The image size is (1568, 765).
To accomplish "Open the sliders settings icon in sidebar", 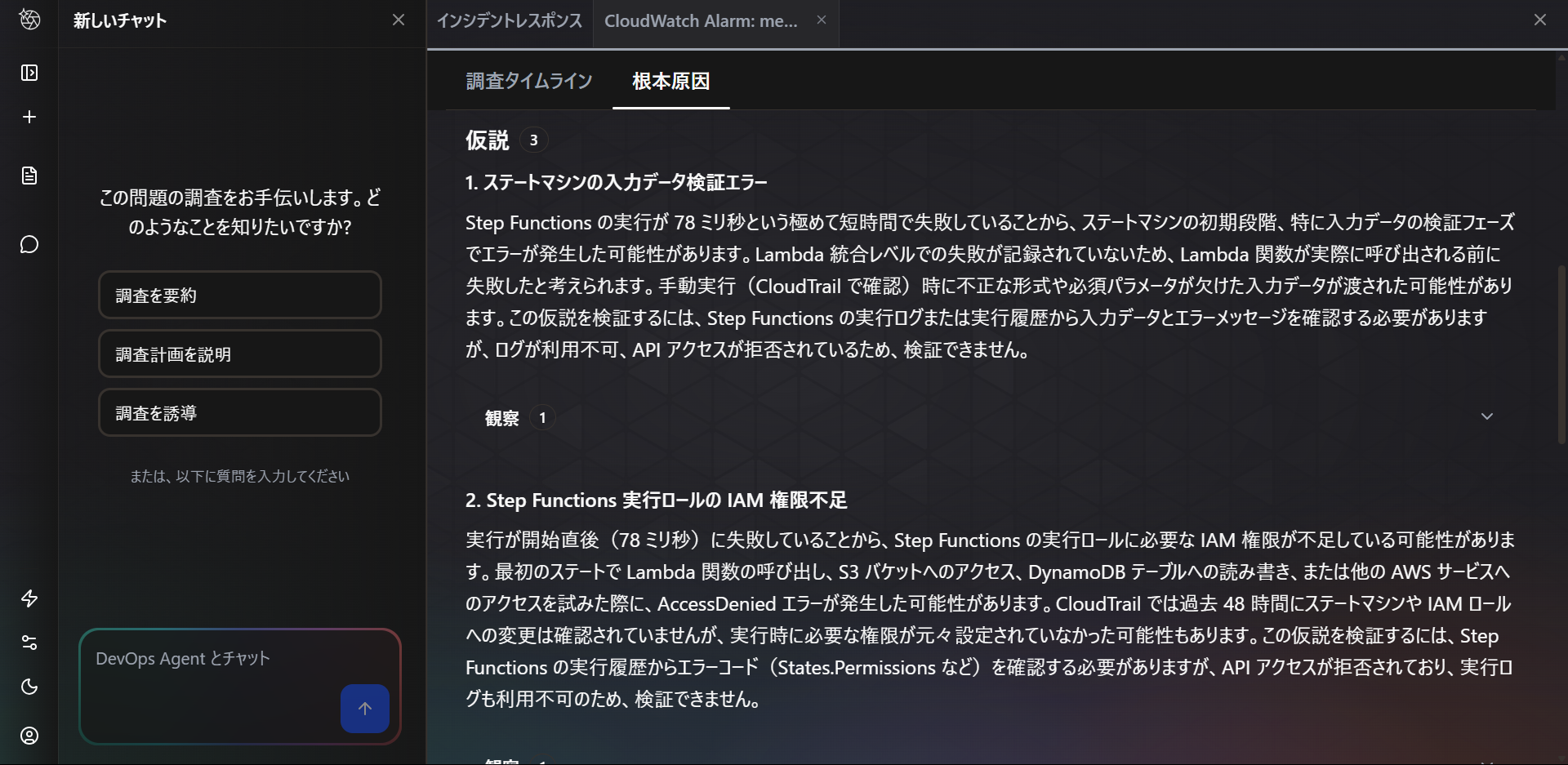I will click(29, 643).
